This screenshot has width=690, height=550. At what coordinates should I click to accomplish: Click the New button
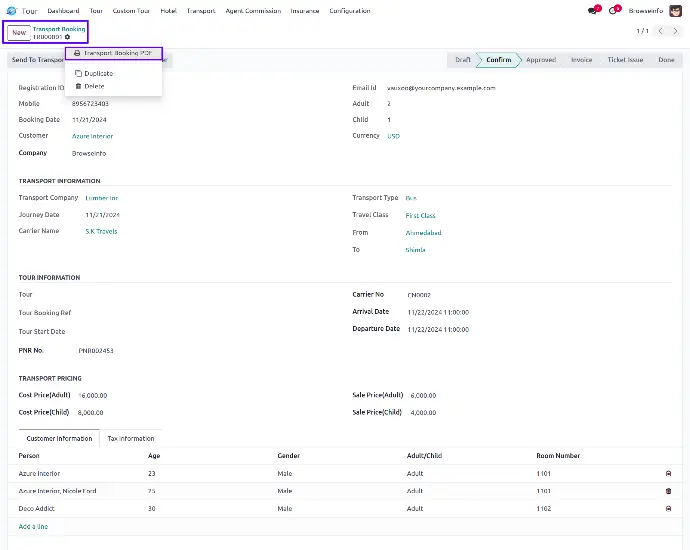click(x=19, y=32)
